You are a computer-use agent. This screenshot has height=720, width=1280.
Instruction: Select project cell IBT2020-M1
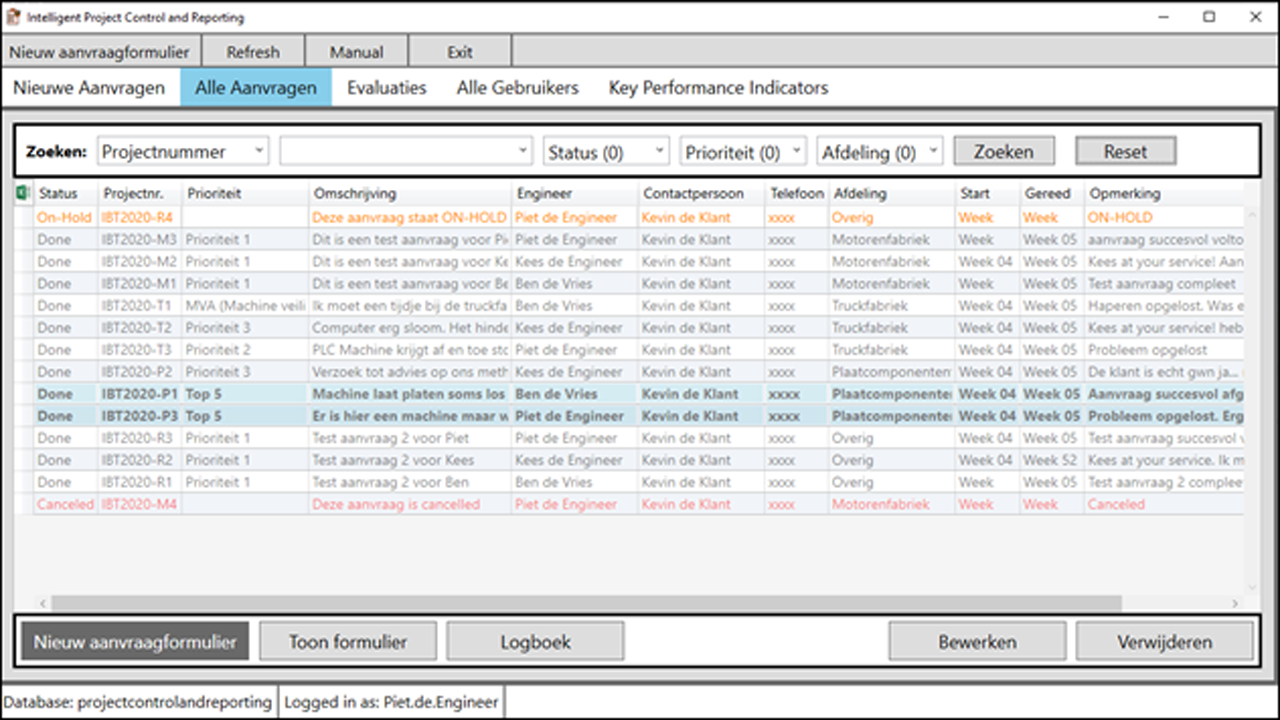point(139,284)
